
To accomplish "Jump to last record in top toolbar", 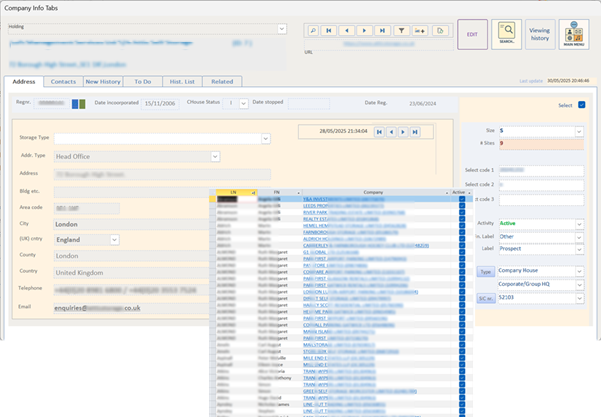I will click(383, 31).
